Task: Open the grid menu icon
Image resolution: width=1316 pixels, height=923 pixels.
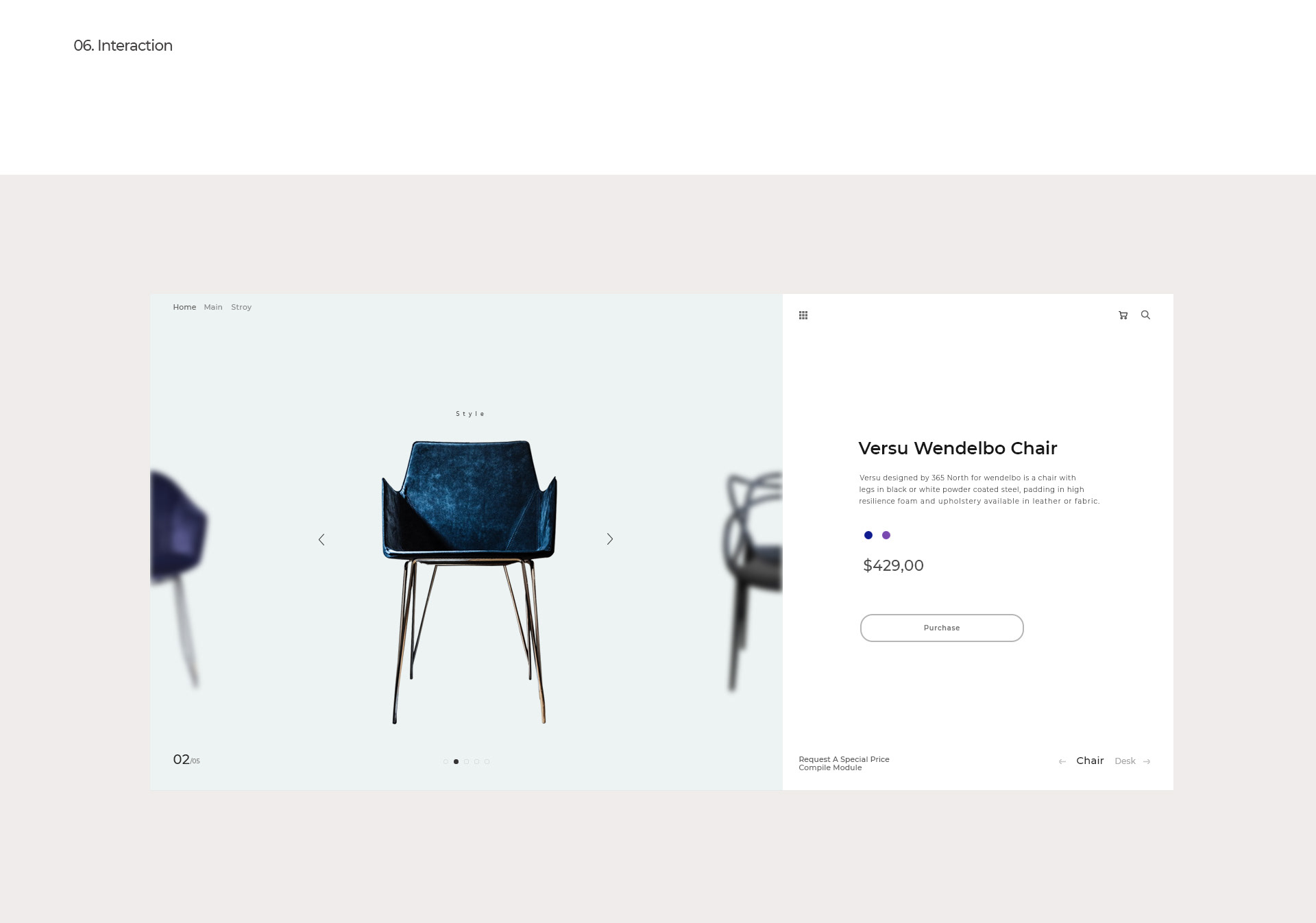Action: point(803,315)
